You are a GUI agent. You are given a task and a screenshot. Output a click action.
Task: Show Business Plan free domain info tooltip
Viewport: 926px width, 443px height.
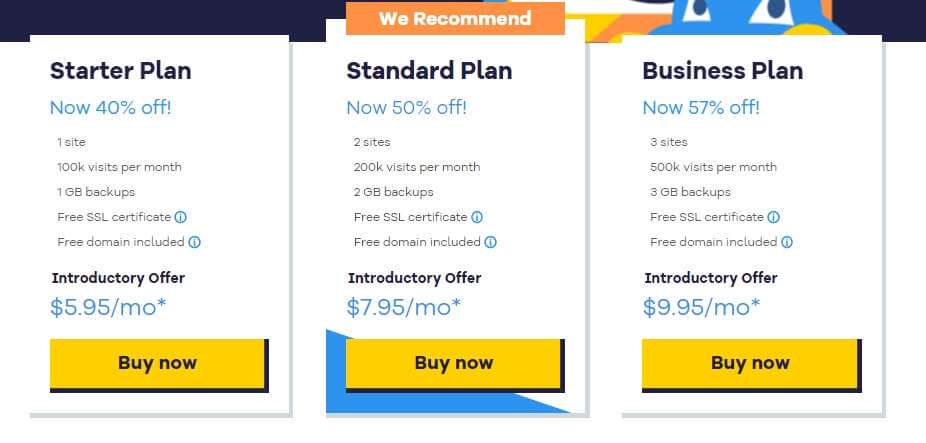pyautogui.click(x=787, y=242)
